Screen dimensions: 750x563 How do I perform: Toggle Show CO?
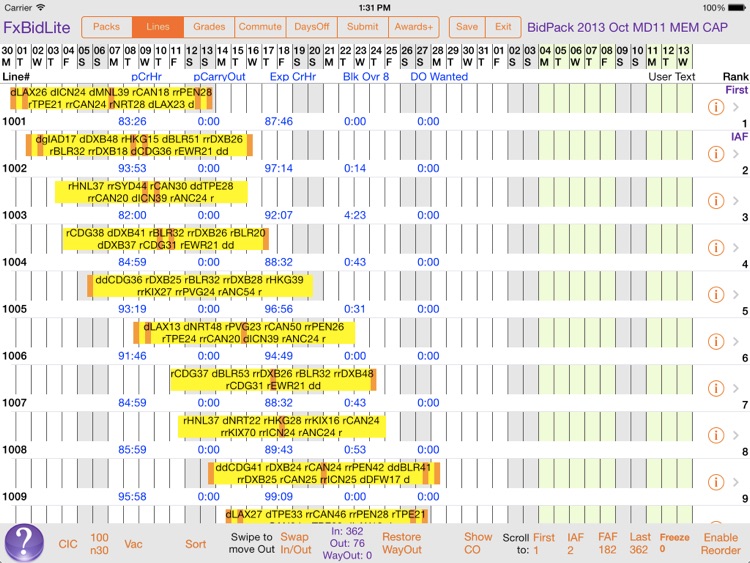click(x=478, y=543)
